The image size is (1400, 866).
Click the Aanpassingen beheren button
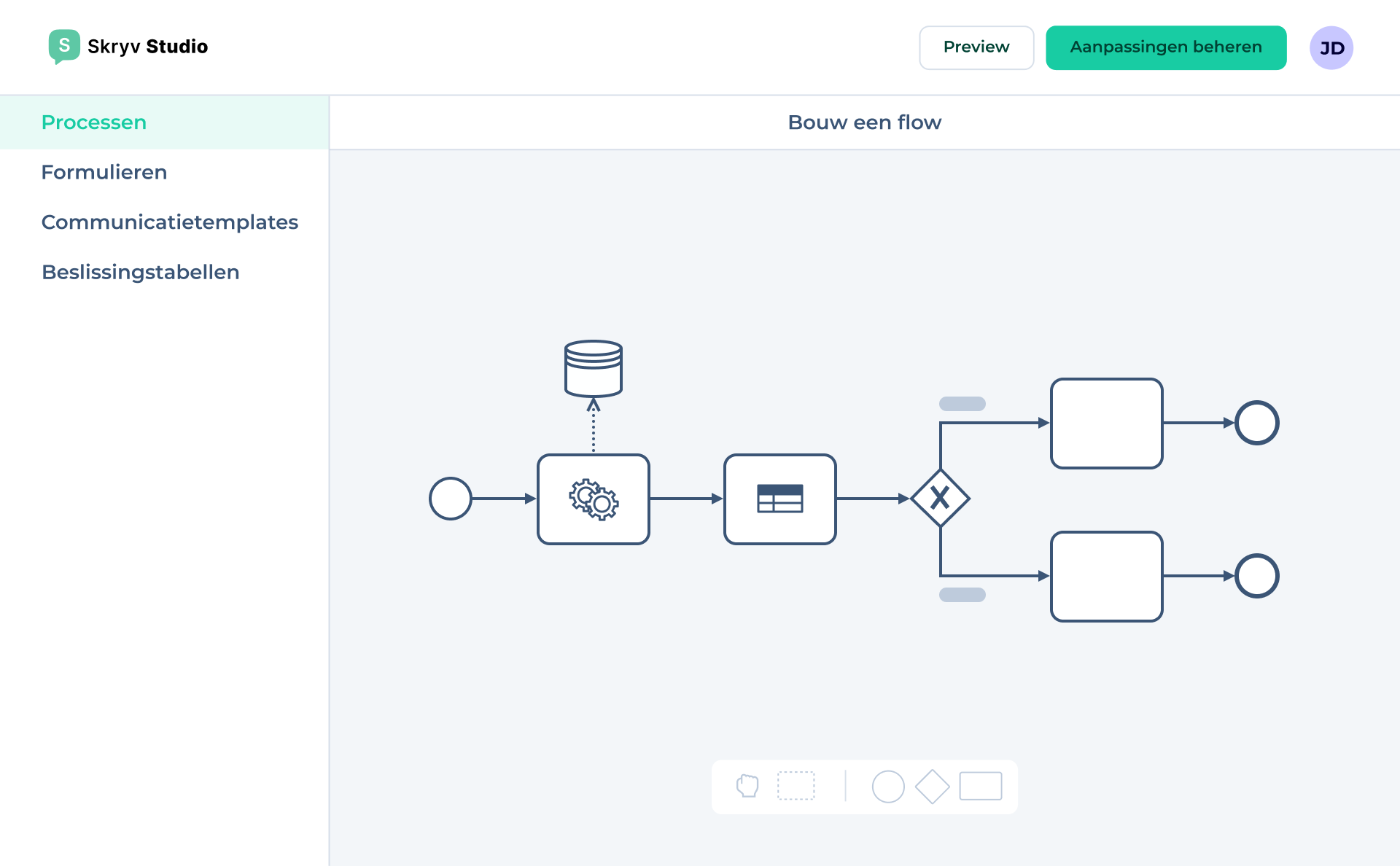1166,47
